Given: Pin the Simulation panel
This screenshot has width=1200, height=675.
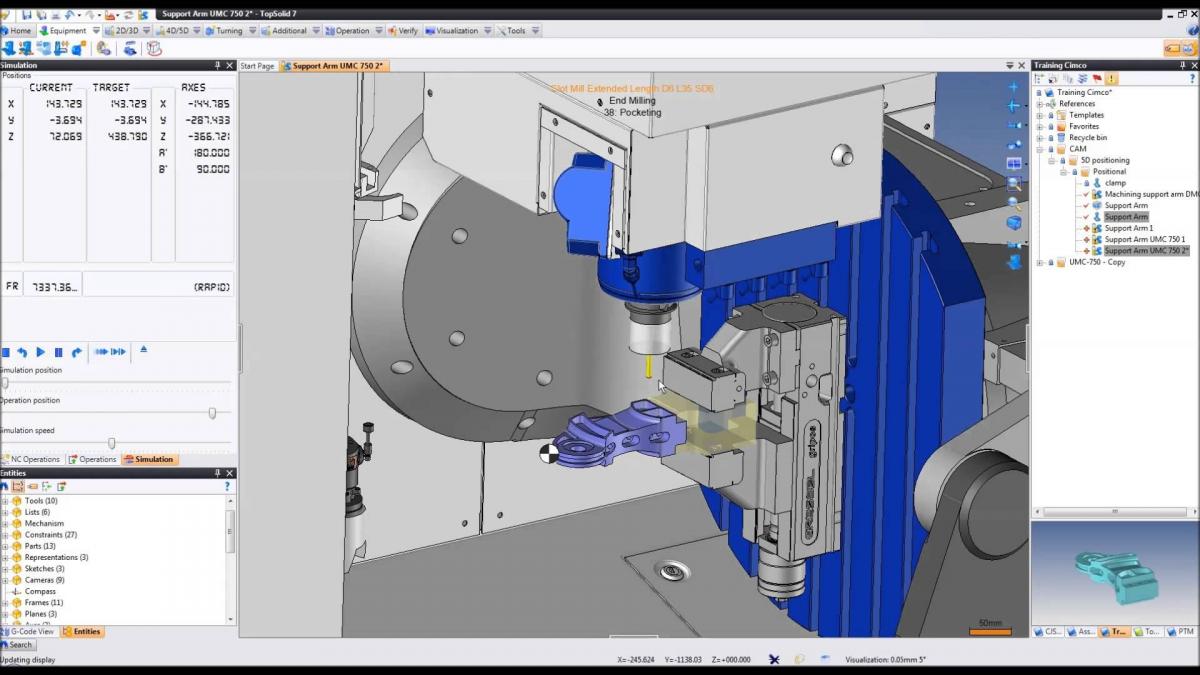Looking at the screenshot, I should pyautogui.click(x=218, y=65).
